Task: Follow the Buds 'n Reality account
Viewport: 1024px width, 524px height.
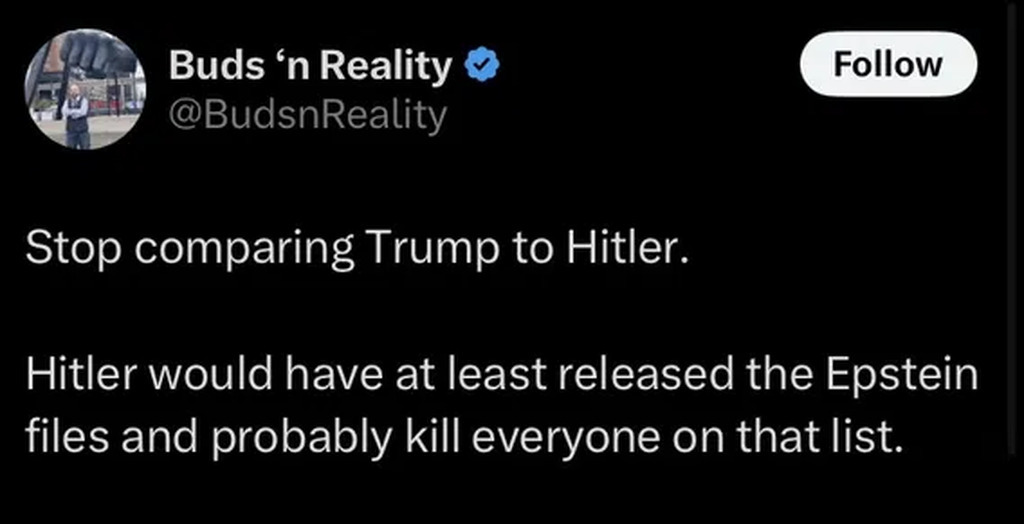Action: [x=888, y=64]
